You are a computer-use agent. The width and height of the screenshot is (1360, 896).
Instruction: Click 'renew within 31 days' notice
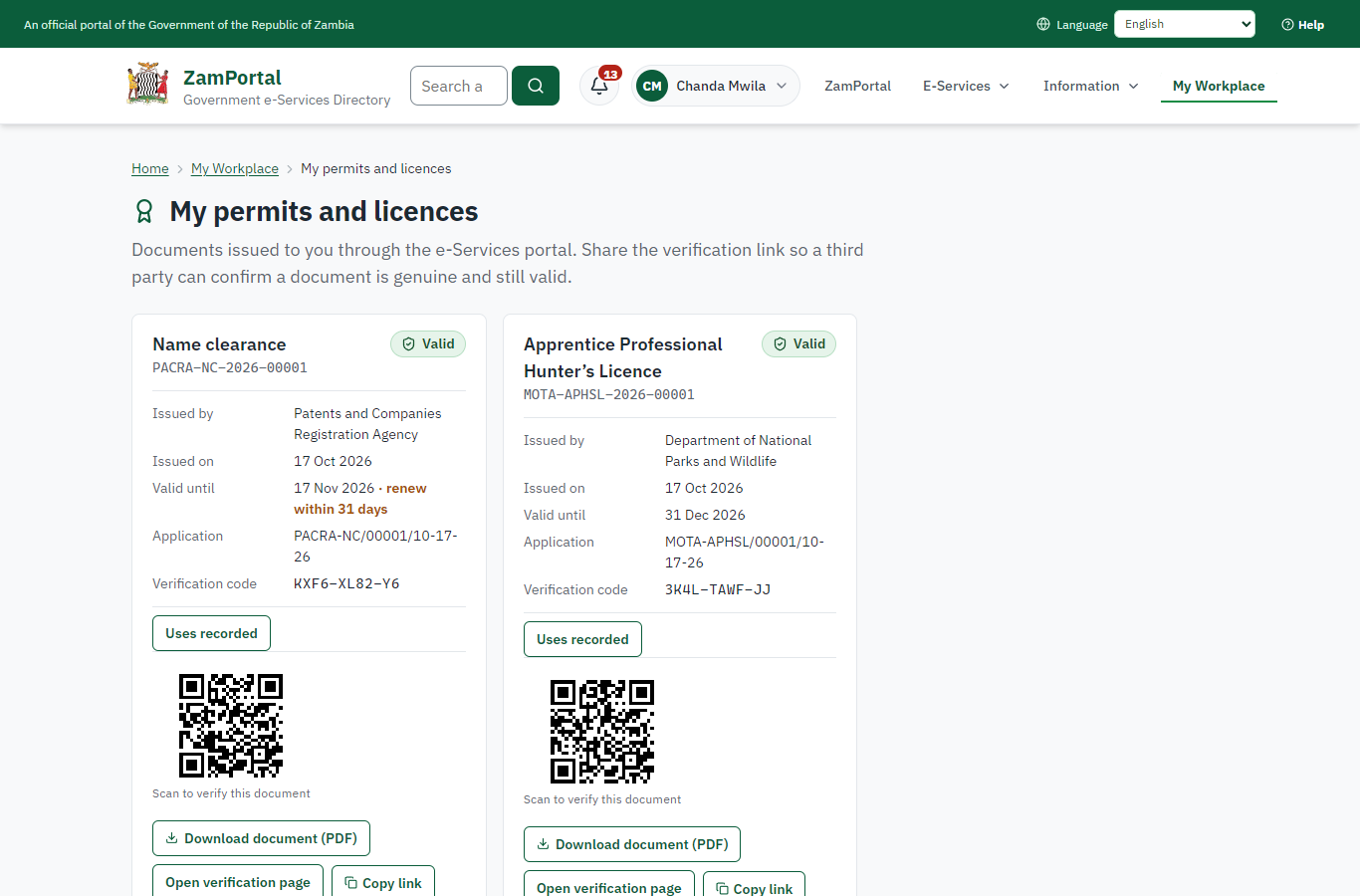click(x=360, y=498)
